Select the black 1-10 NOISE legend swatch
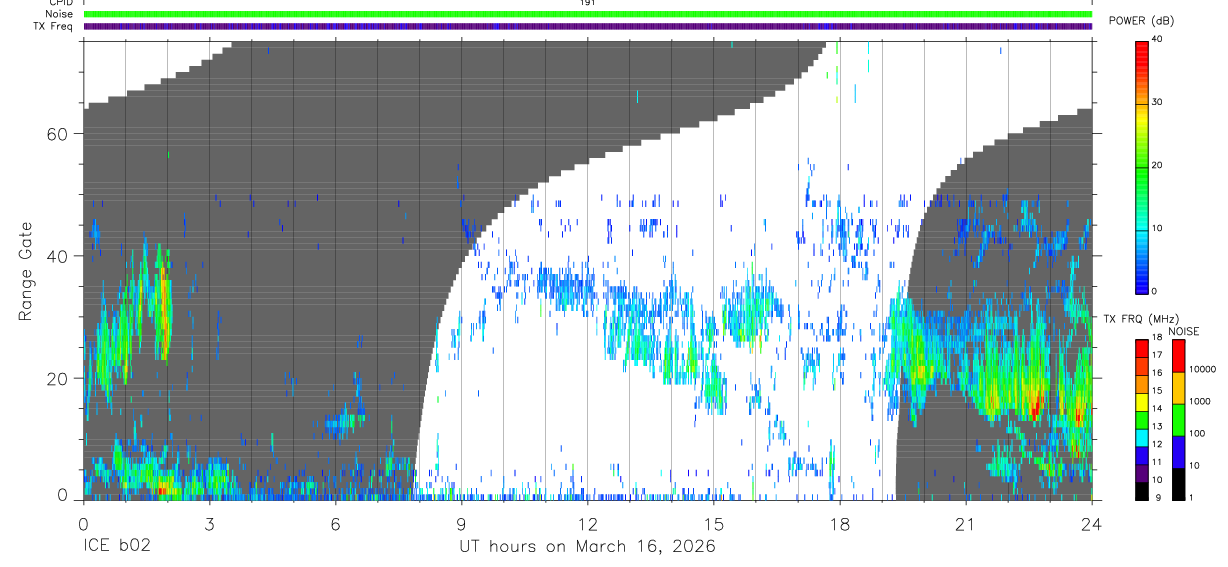Image resolution: width=1228 pixels, height=567 pixels. pyautogui.click(x=1178, y=483)
